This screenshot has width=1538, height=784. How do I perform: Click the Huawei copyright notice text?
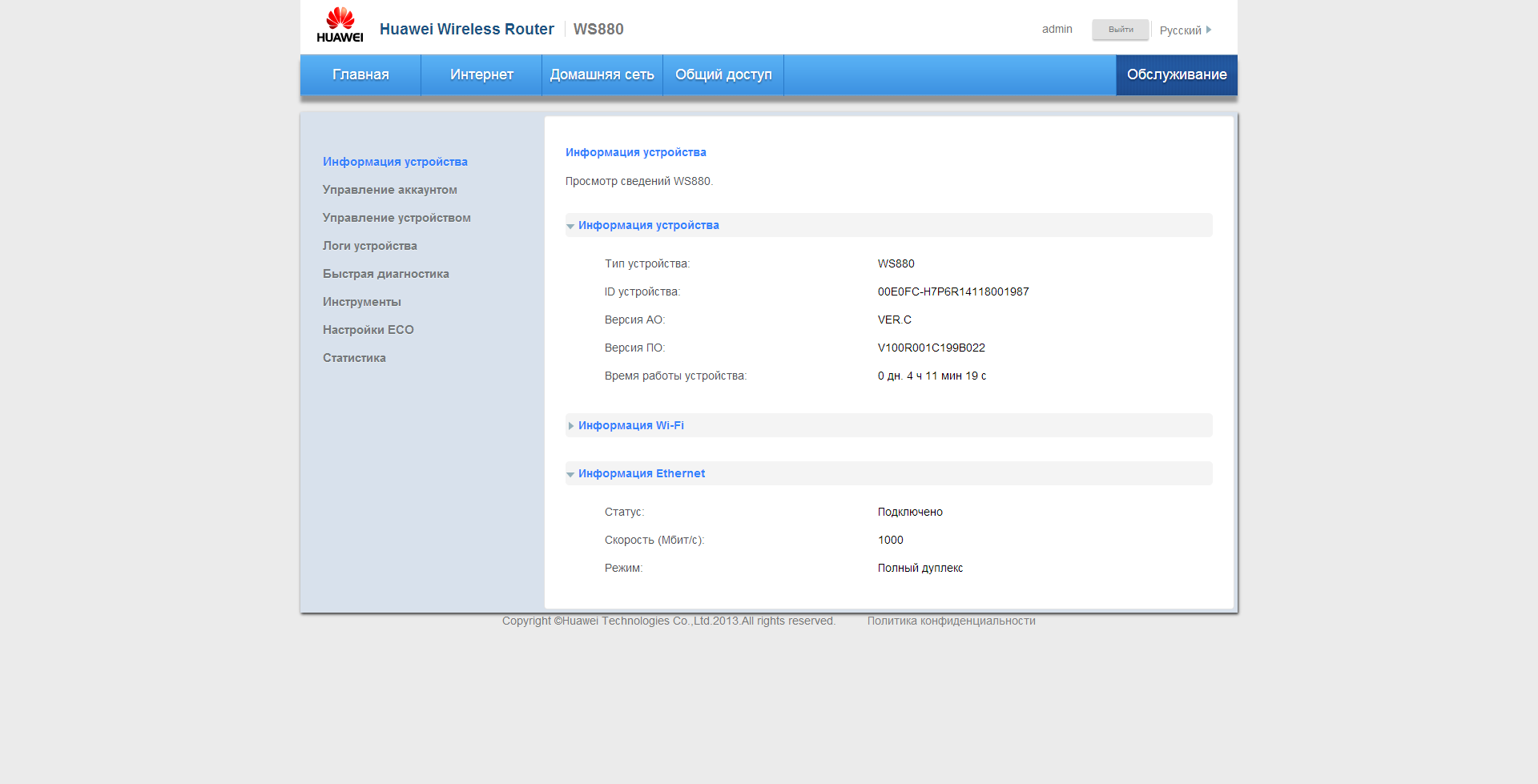coord(669,621)
